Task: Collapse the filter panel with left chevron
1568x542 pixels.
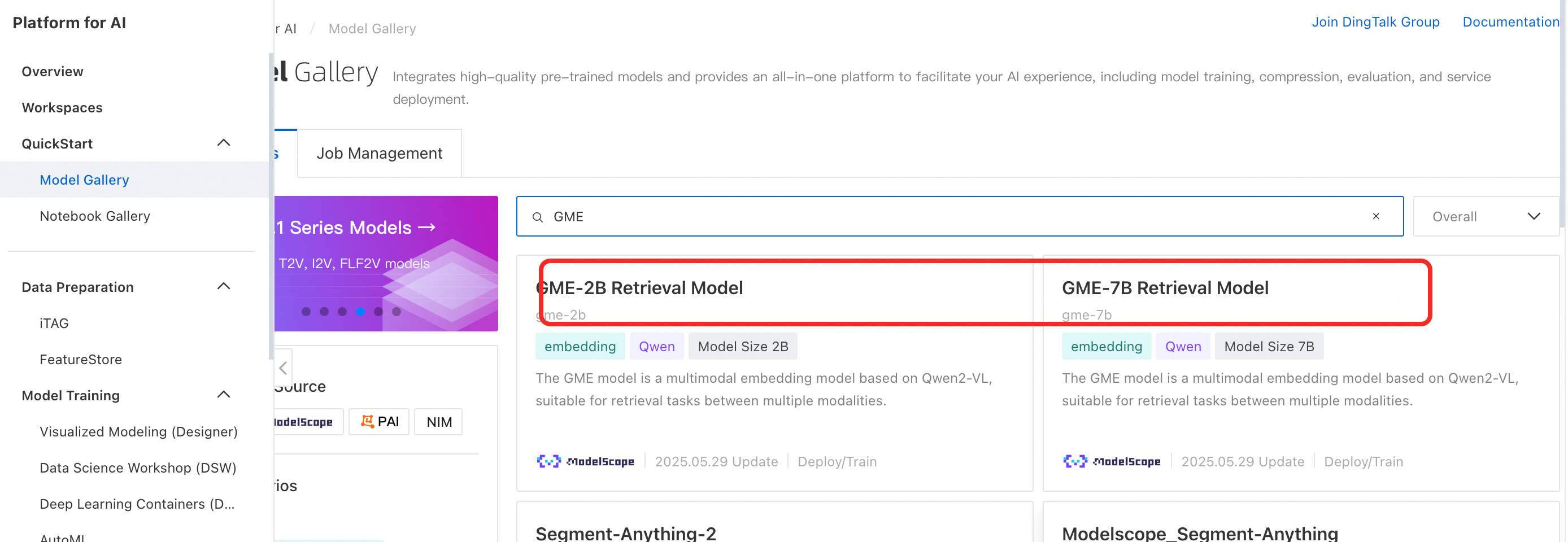Action: [283, 368]
